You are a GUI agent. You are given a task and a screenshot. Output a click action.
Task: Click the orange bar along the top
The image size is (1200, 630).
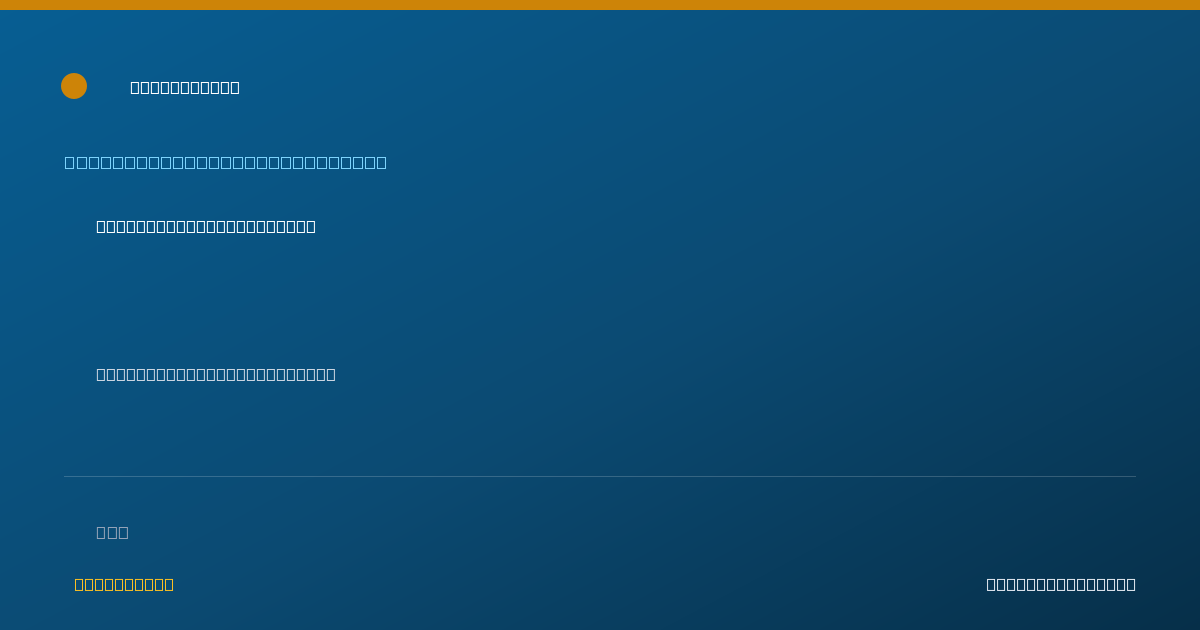[x=600, y=5]
